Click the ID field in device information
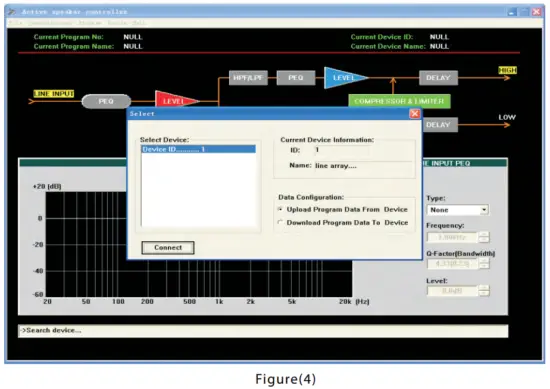Image resolution: width=550 pixels, height=389 pixels. tap(342, 150)
